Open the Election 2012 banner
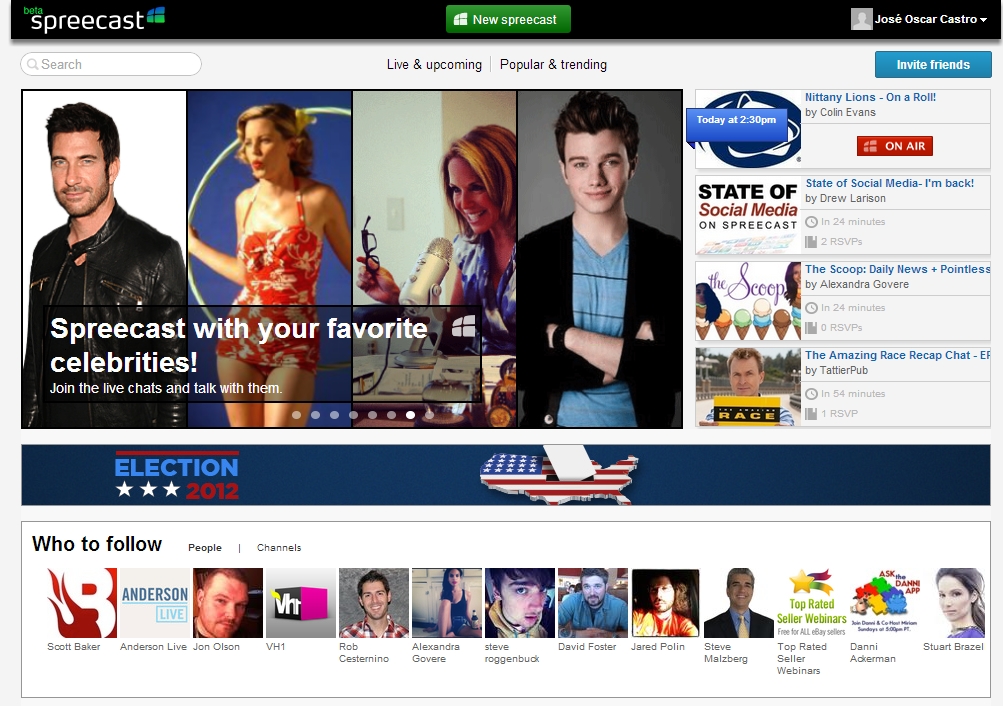1003x706 pixels. coord(505,475)
